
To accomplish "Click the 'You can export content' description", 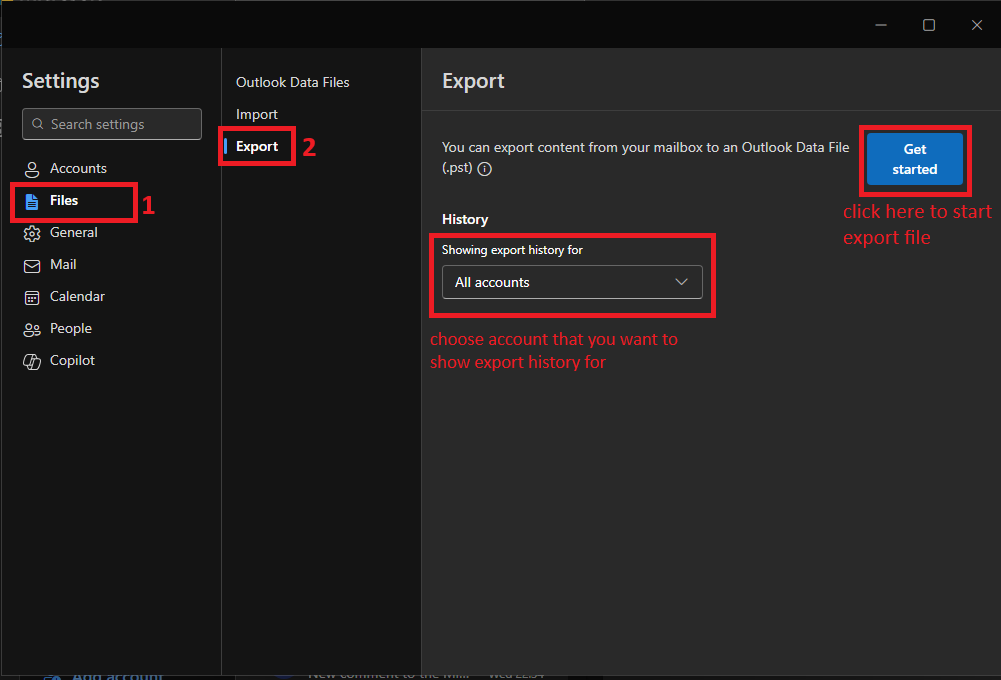I will [x=645, y=158].
